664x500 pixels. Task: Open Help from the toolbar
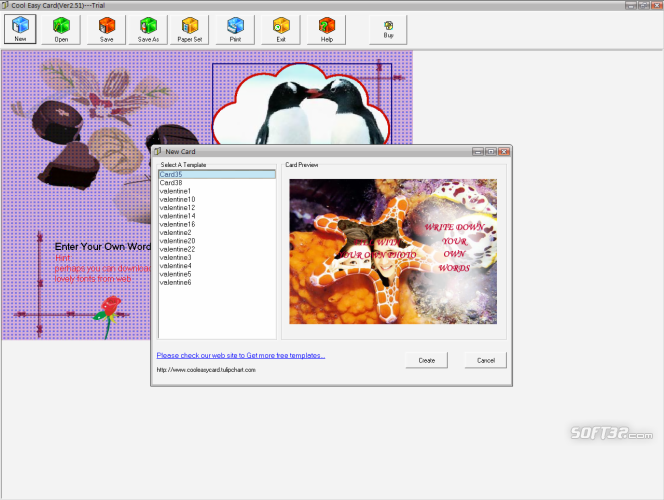point(326,29)
